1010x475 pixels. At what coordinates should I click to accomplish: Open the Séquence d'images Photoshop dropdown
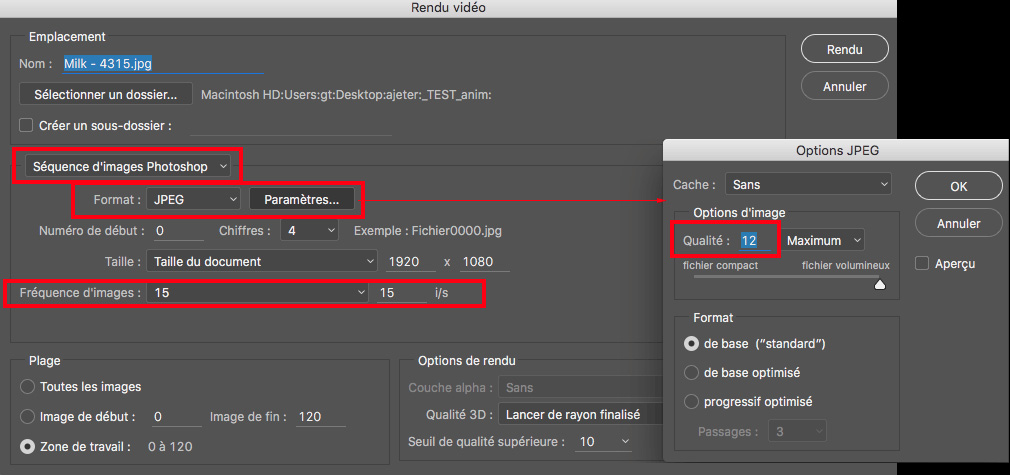pos(128,166)
